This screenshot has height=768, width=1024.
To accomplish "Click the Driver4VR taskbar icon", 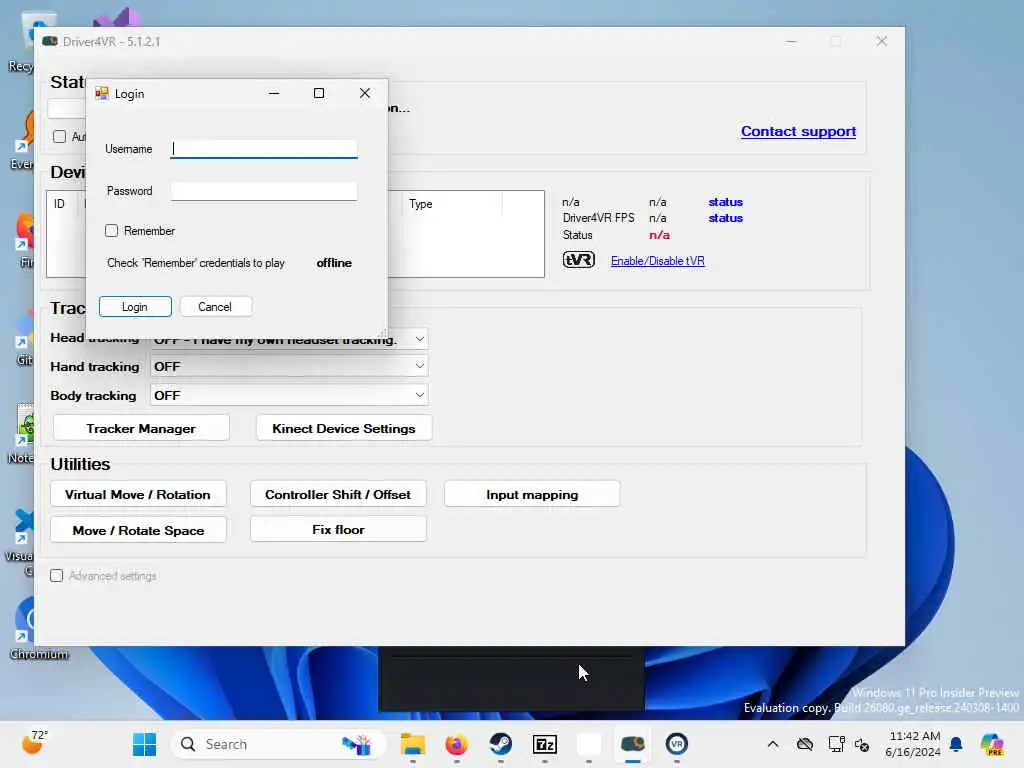I will click(x=633, y=744).
